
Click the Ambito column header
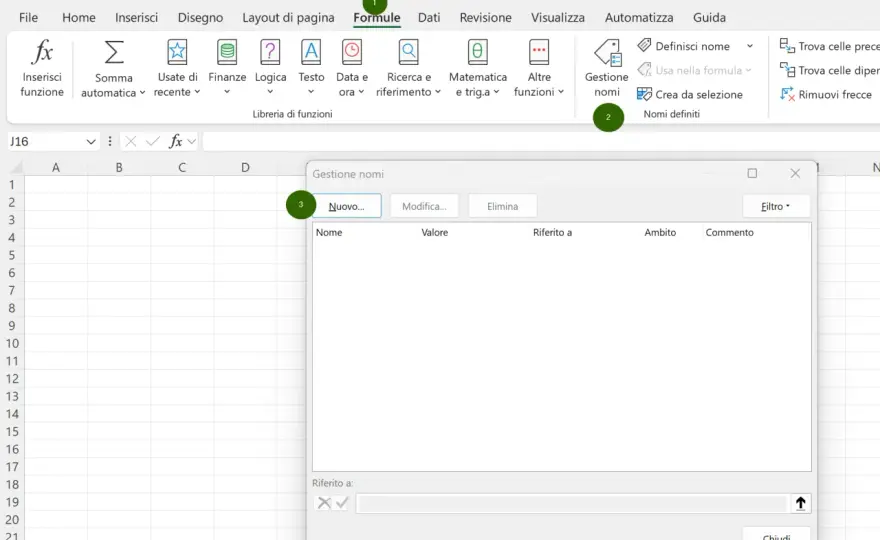coord(660,232)
